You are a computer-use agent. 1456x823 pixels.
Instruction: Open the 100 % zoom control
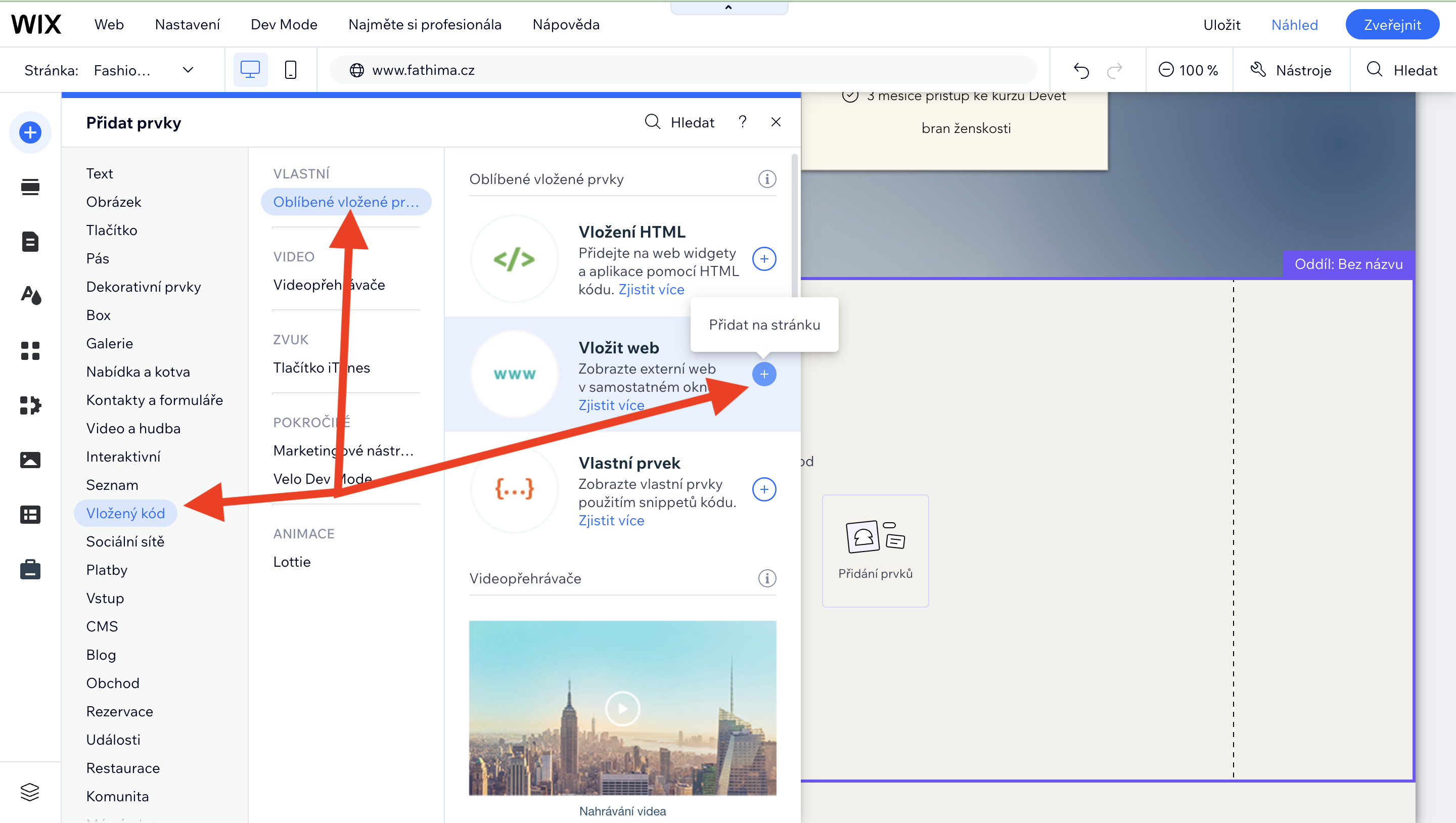tap(1188, 70)
